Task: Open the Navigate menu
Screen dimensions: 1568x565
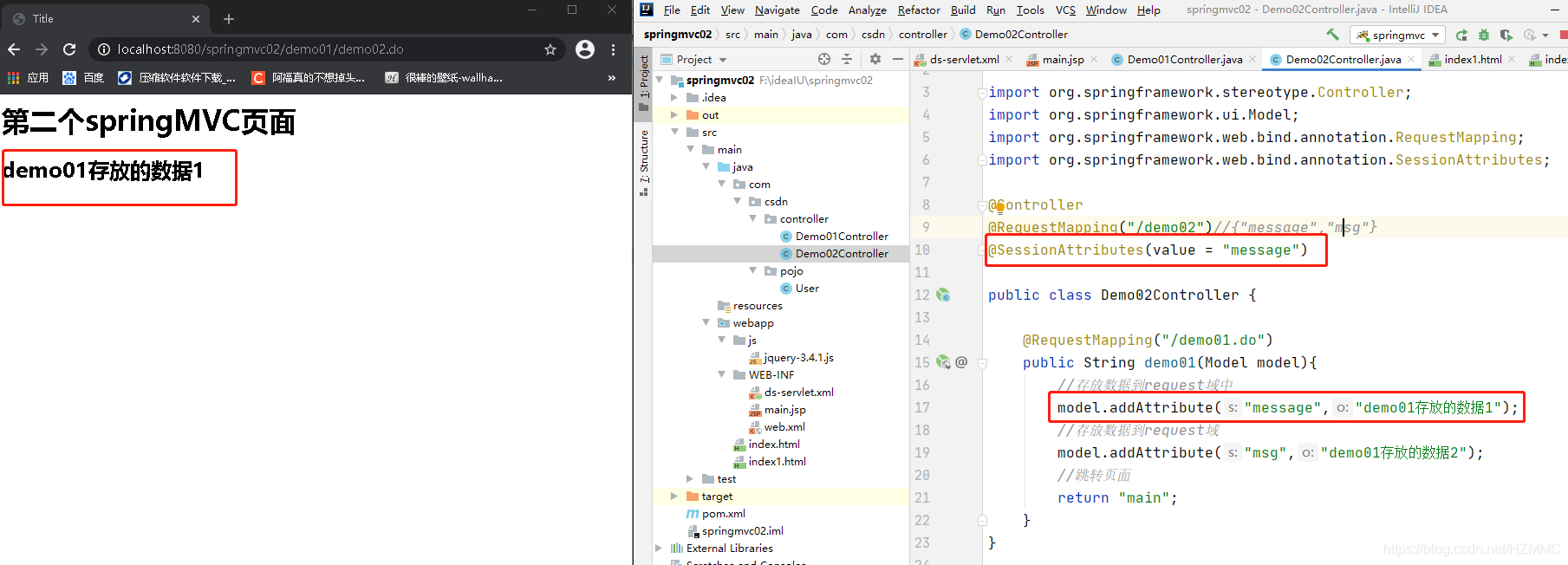Action: (x=777, y=10)
